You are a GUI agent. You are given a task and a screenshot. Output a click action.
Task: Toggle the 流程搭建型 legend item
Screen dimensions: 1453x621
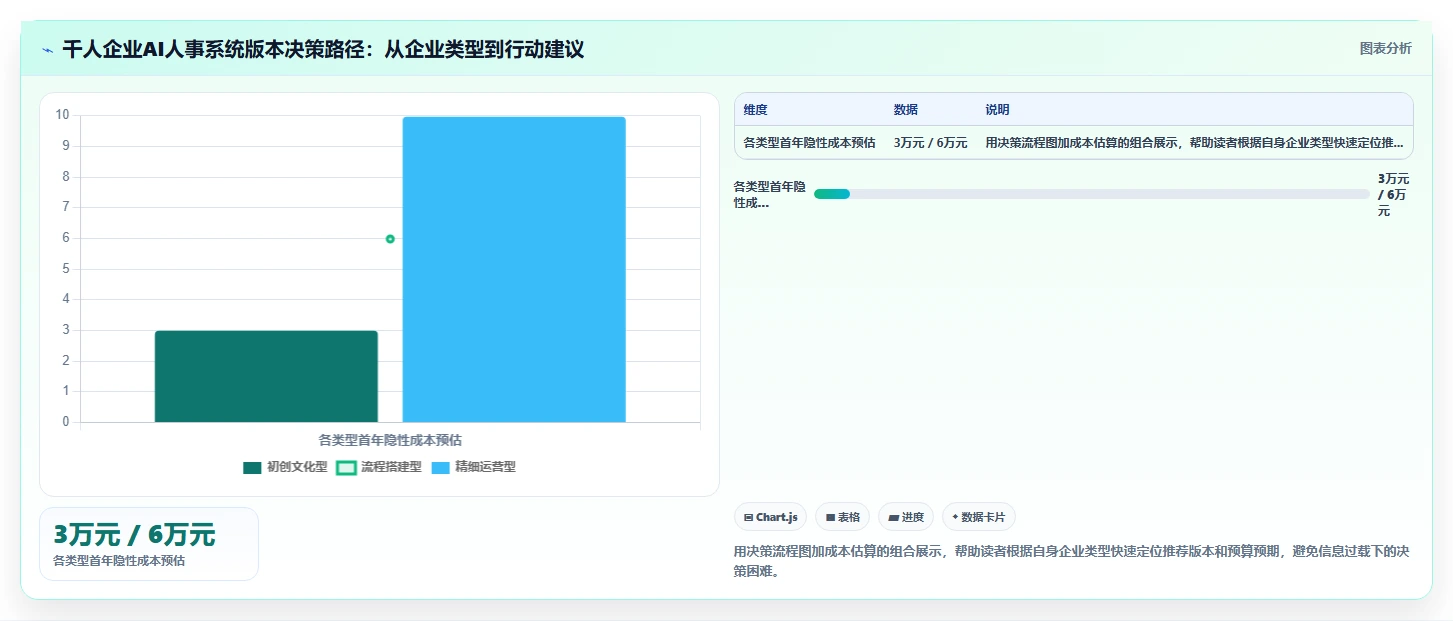[x=379, y=467]
